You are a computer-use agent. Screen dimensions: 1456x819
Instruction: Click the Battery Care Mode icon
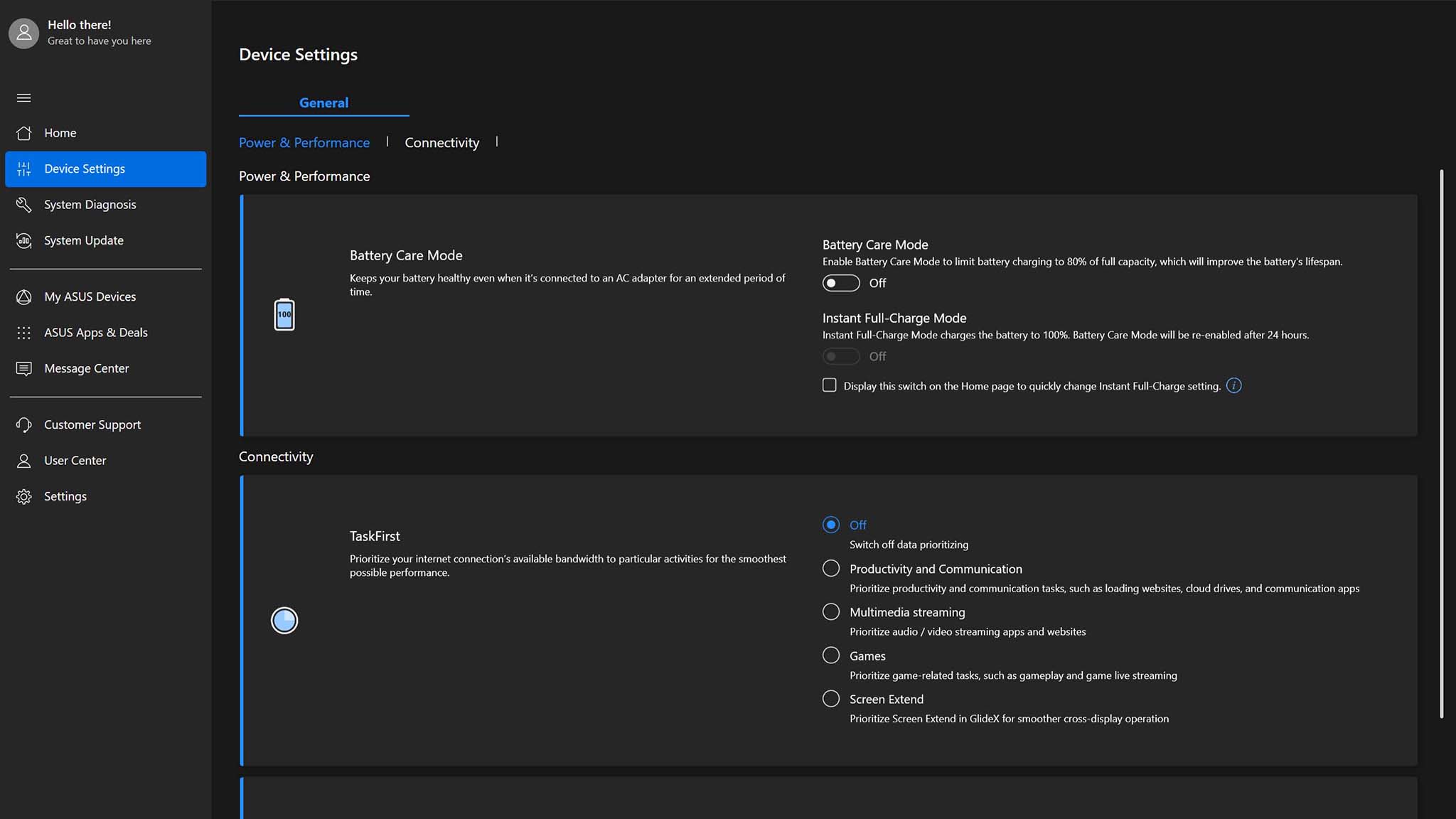284,314
